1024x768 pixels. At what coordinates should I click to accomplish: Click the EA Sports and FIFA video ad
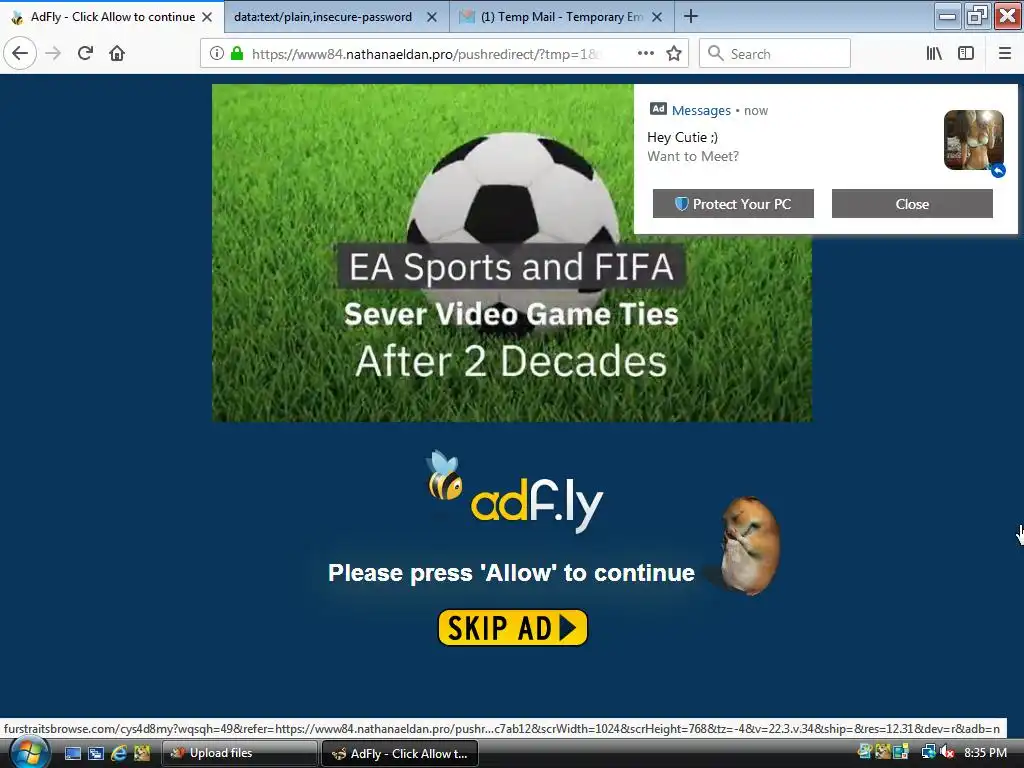tap(512, 253)
